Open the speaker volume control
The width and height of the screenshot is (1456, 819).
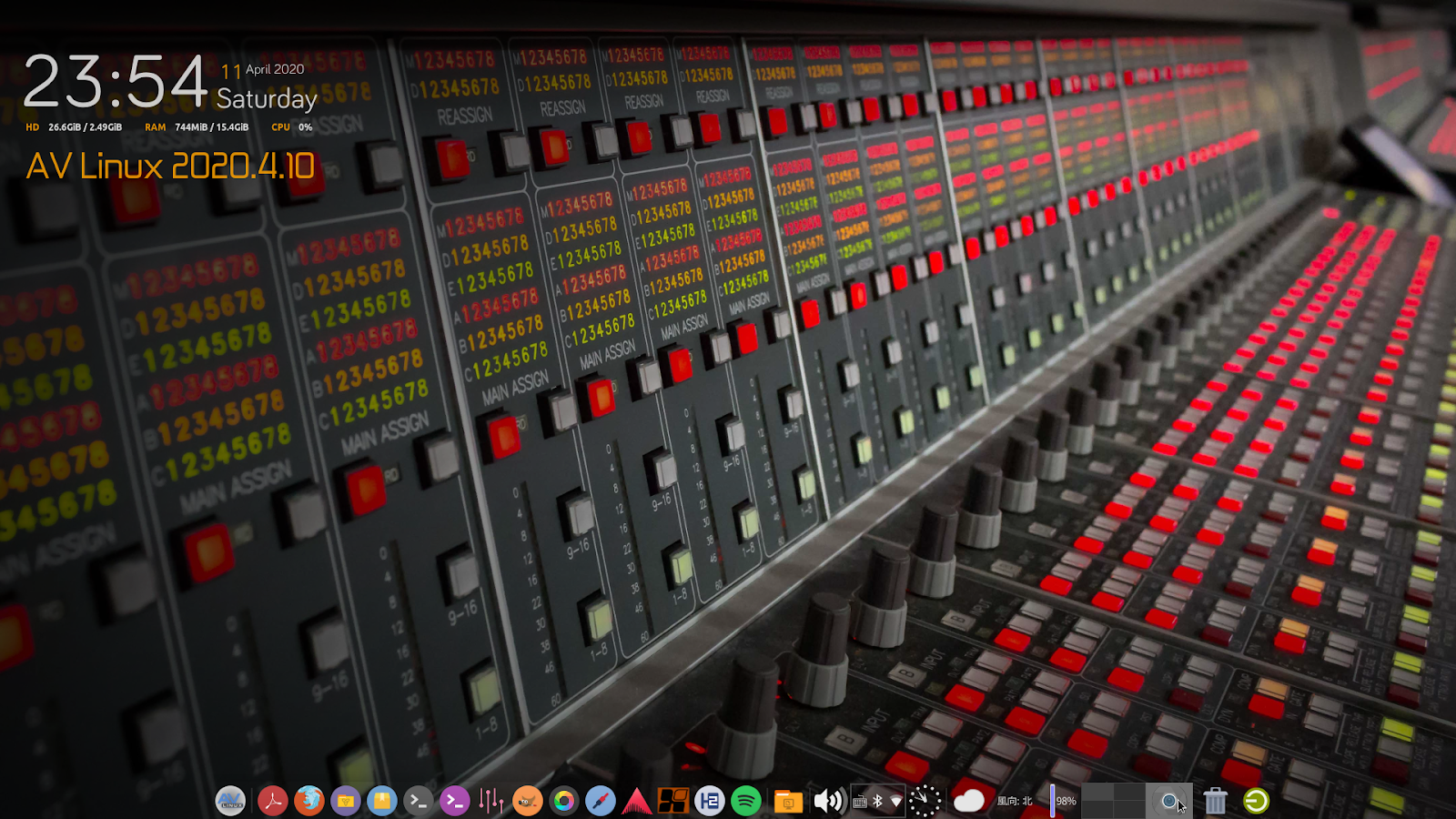coord(828,801)
